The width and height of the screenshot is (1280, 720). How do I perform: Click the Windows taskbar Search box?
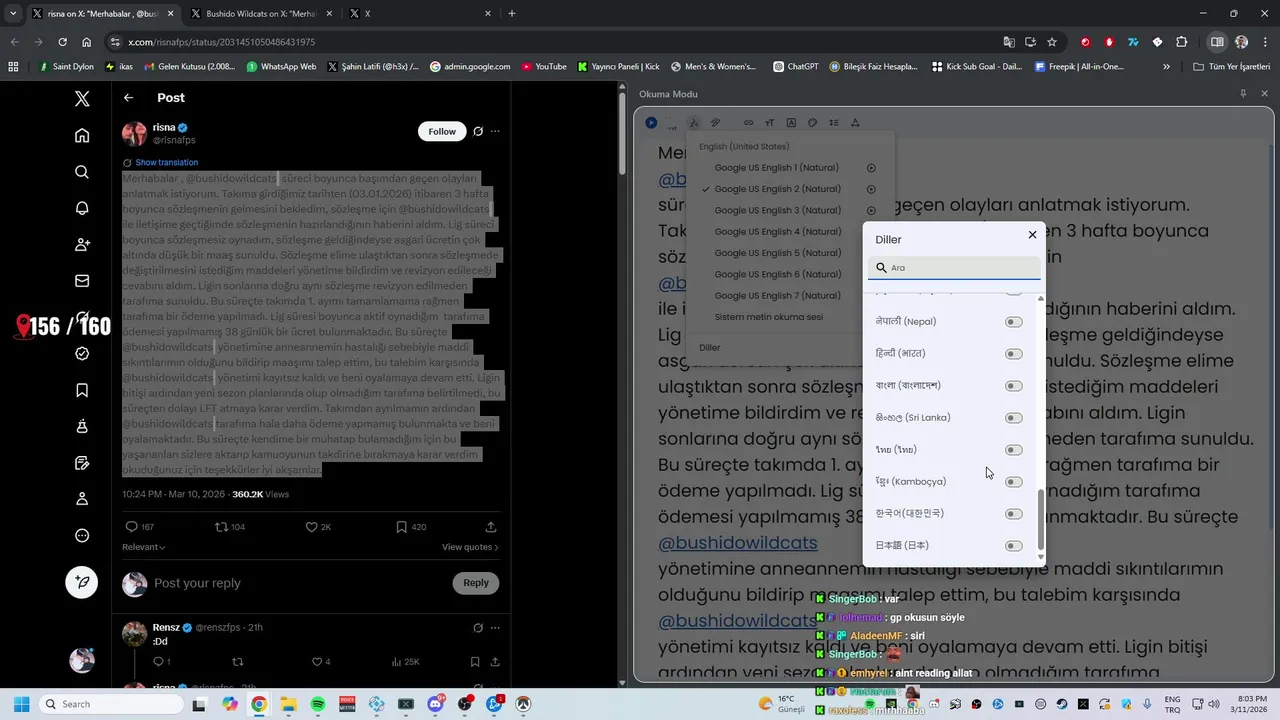113,704
